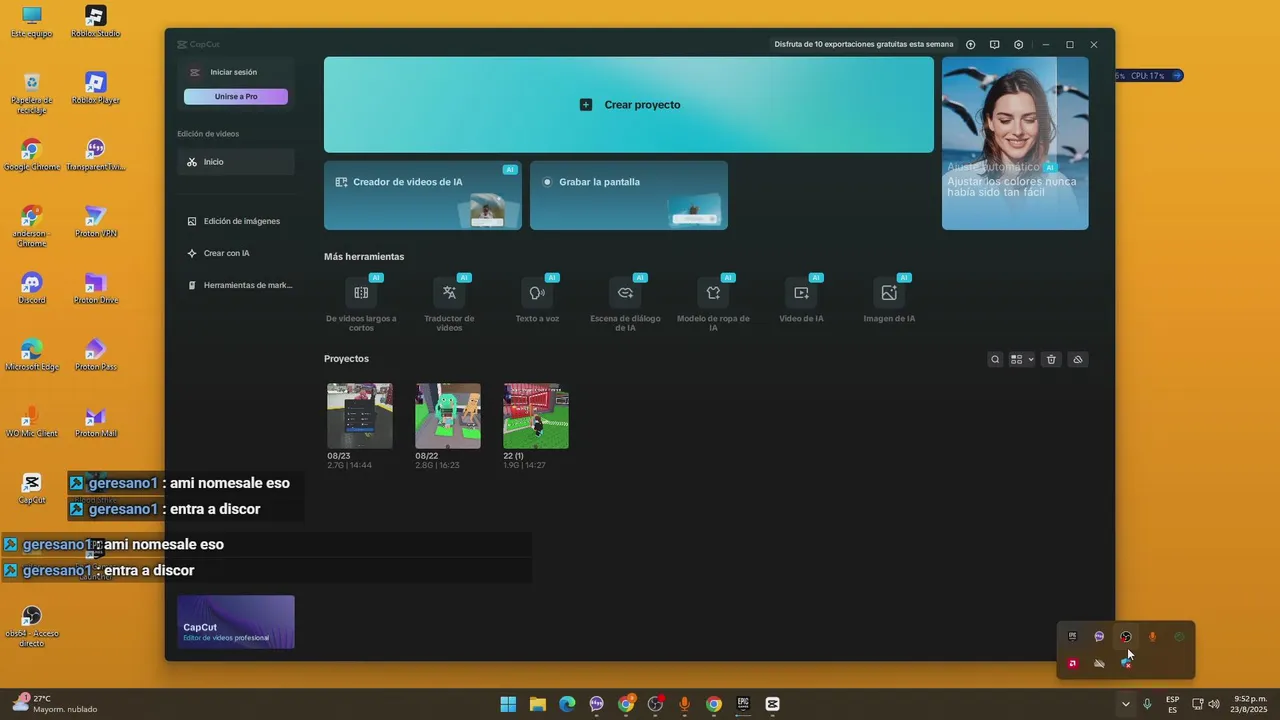The height and width of the screenshot is (720, 1280).
Task: Open CapCut settings hexagon icon
Action: (x=1018, y=45)
